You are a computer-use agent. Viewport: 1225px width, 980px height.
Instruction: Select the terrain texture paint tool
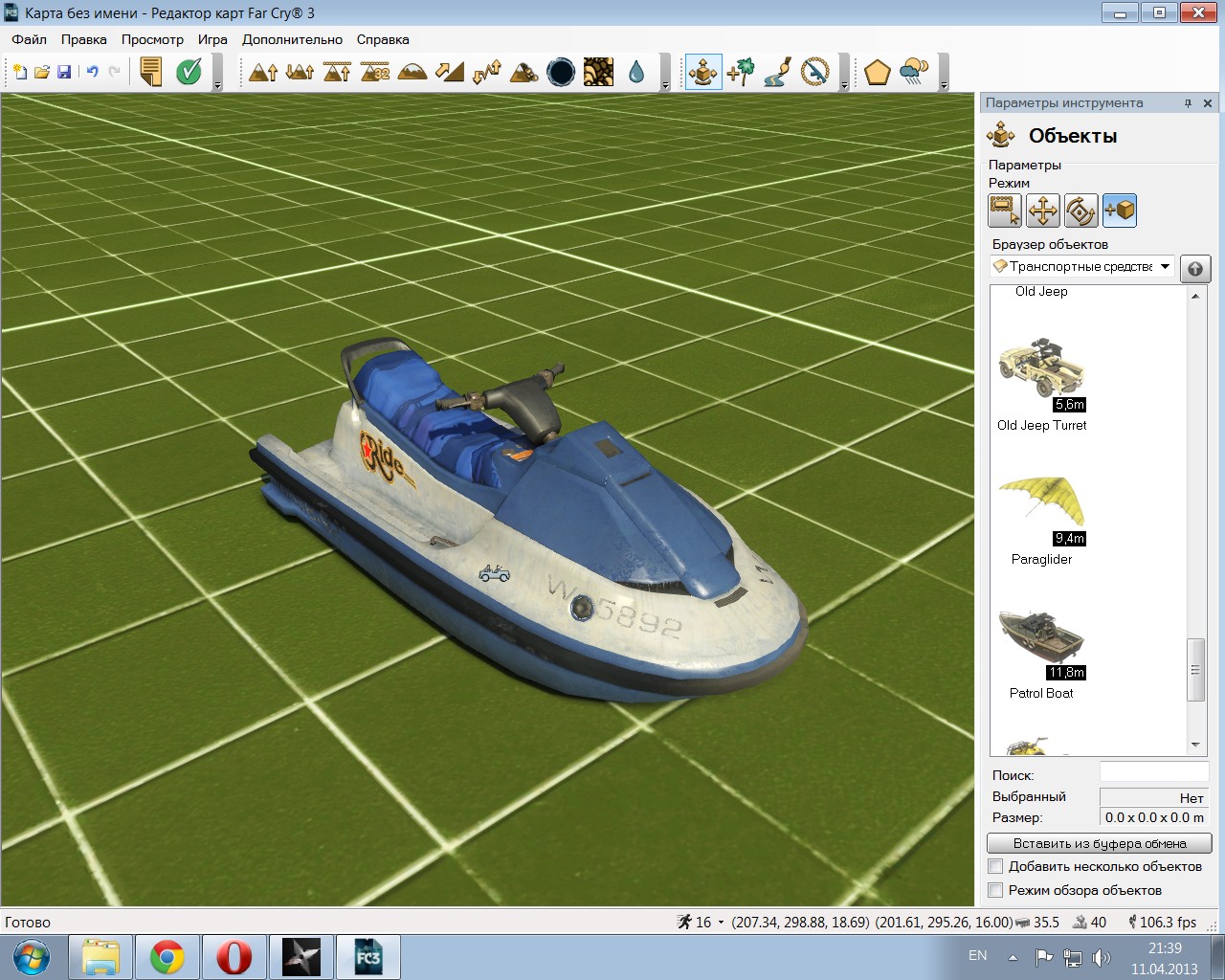tap(598, 72)
